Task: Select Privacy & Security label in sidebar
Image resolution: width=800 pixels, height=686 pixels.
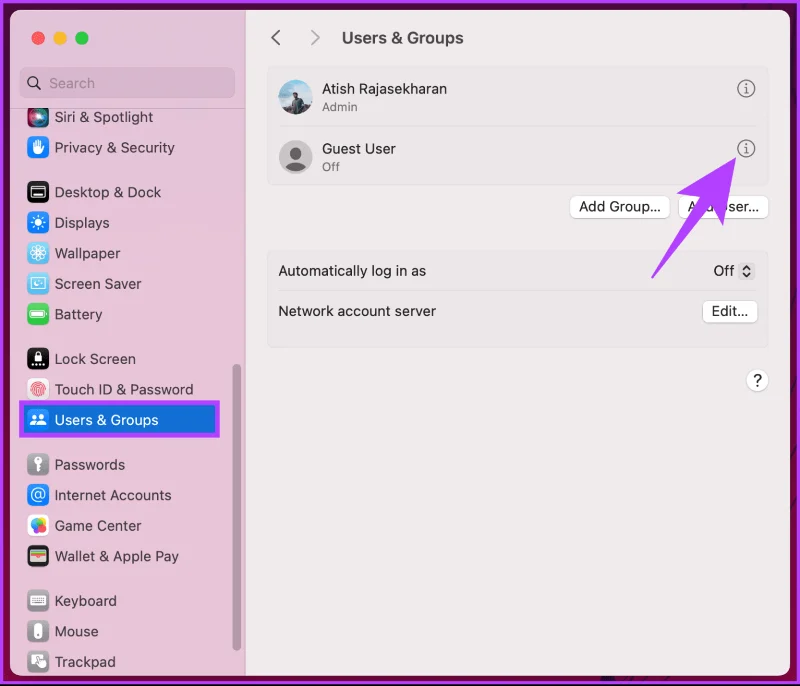Action: click(x=114, y=148)
